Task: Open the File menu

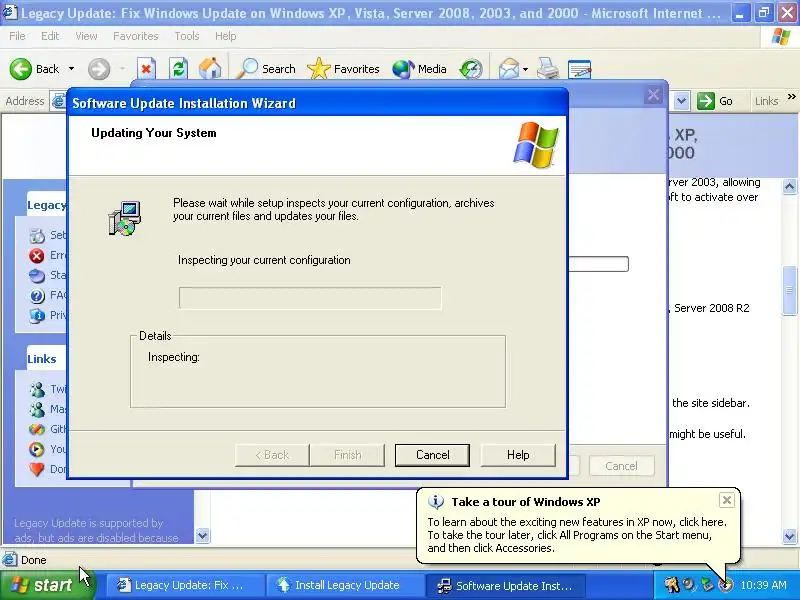Action: 17,36
